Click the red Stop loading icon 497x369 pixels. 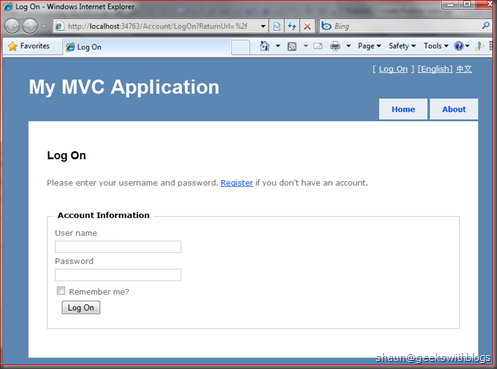pyautogui.click(x=307, y=26)
